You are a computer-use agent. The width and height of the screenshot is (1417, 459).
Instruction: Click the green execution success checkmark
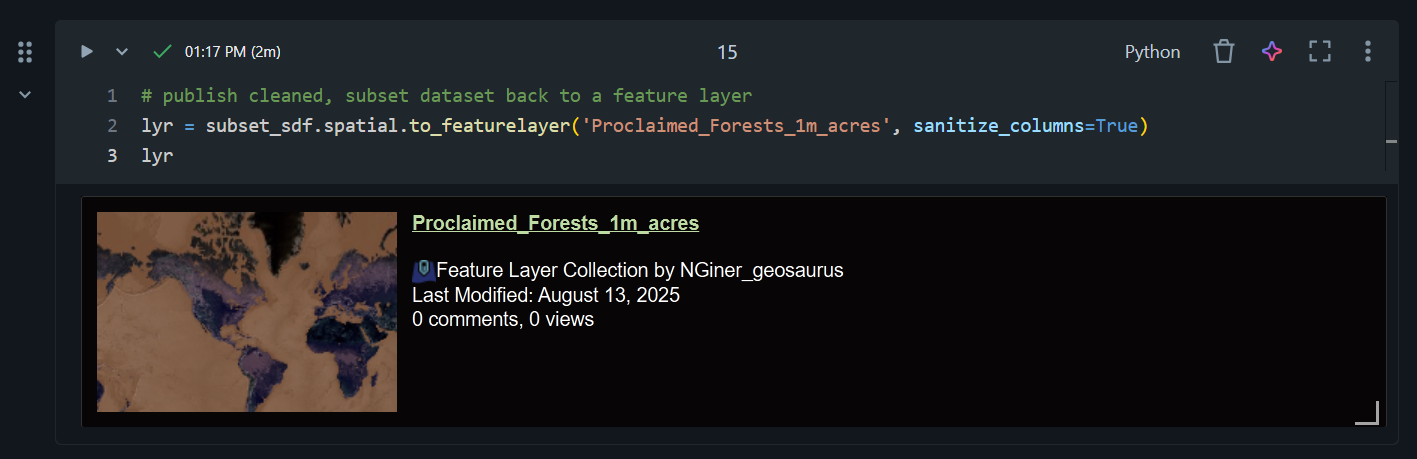coord(162,52)
